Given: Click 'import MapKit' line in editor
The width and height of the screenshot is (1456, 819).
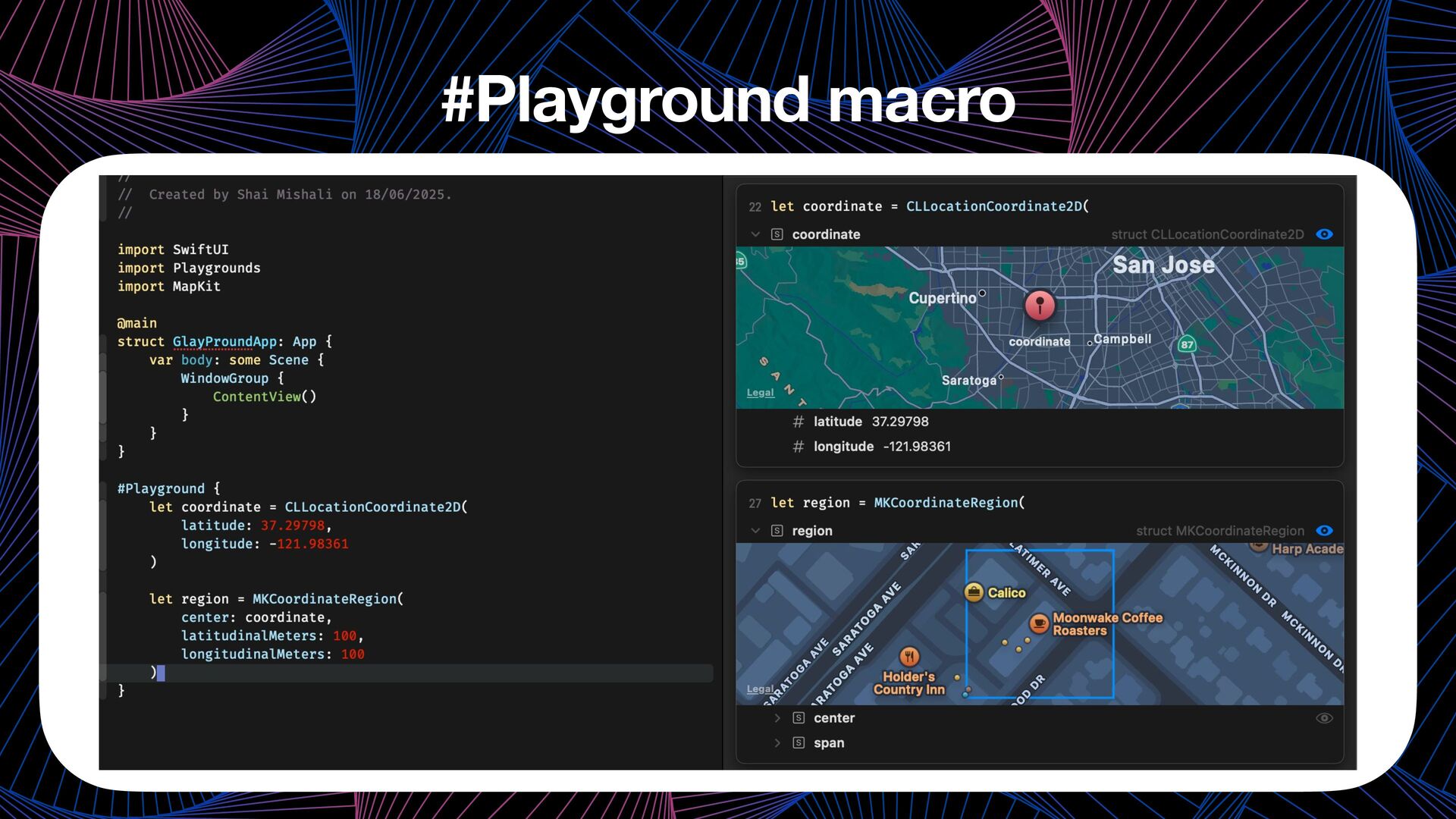Looking at the screenshot, I should (169, 286).
